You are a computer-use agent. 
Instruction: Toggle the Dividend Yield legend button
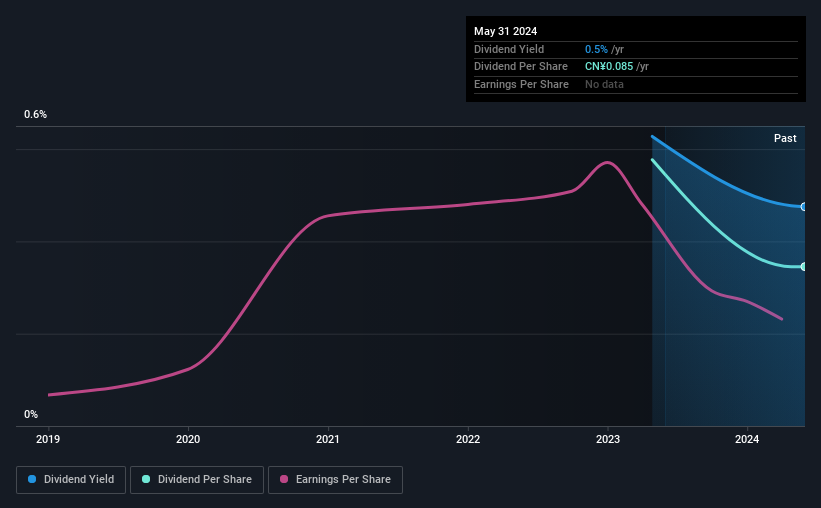tap(71, 480)
